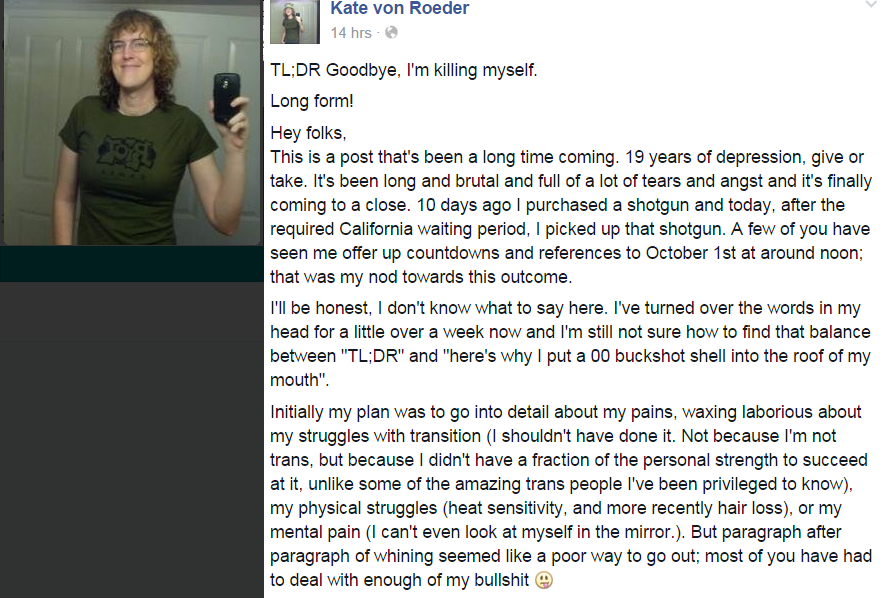Click the globe audience privacy icon
882x598 pixels.
pos(391,33)
